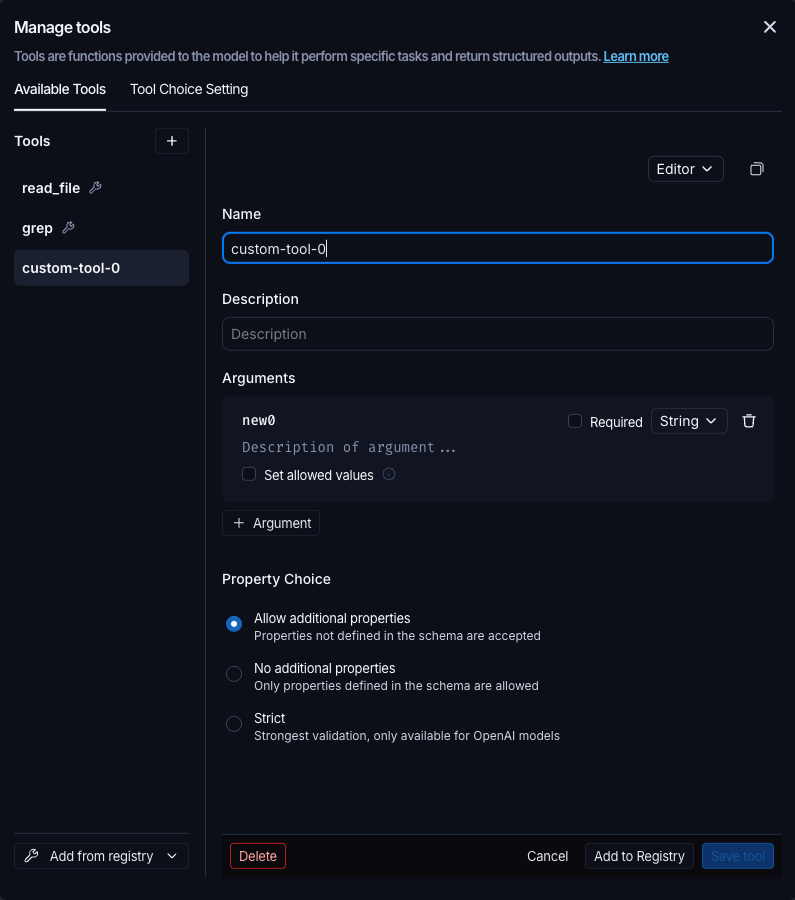This screenshot has width=795, height=900.
Task: Copy tool definition with the copy icon
Action: pyautogui.click(x=757, y=169)
